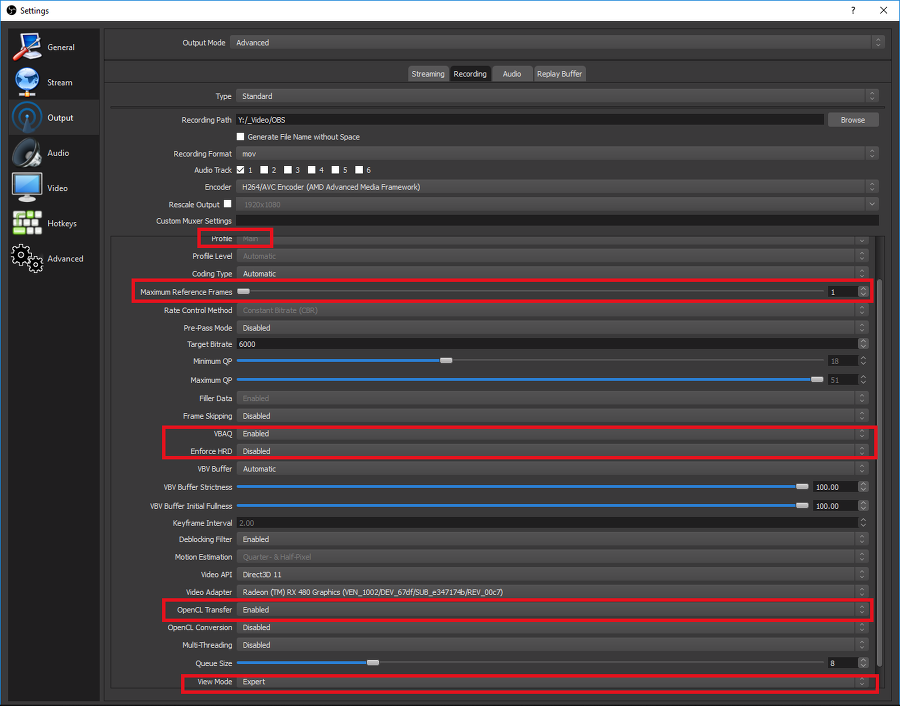The image size is (900, 706).
Task: Open the Hotkeys keyboard icon
Action: click(x=27, y=223)
